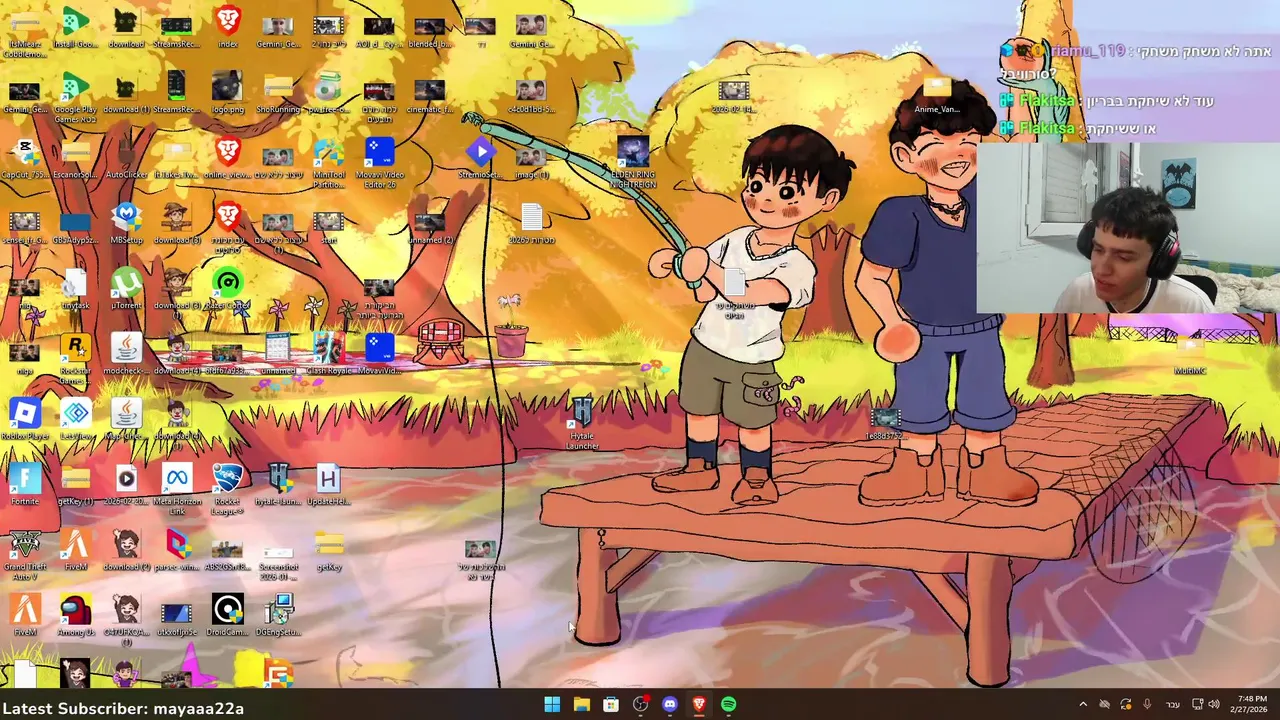Select the MultiMC desktop icon
This screenshot has height=720, width=1280.
tap(1190, 355)
